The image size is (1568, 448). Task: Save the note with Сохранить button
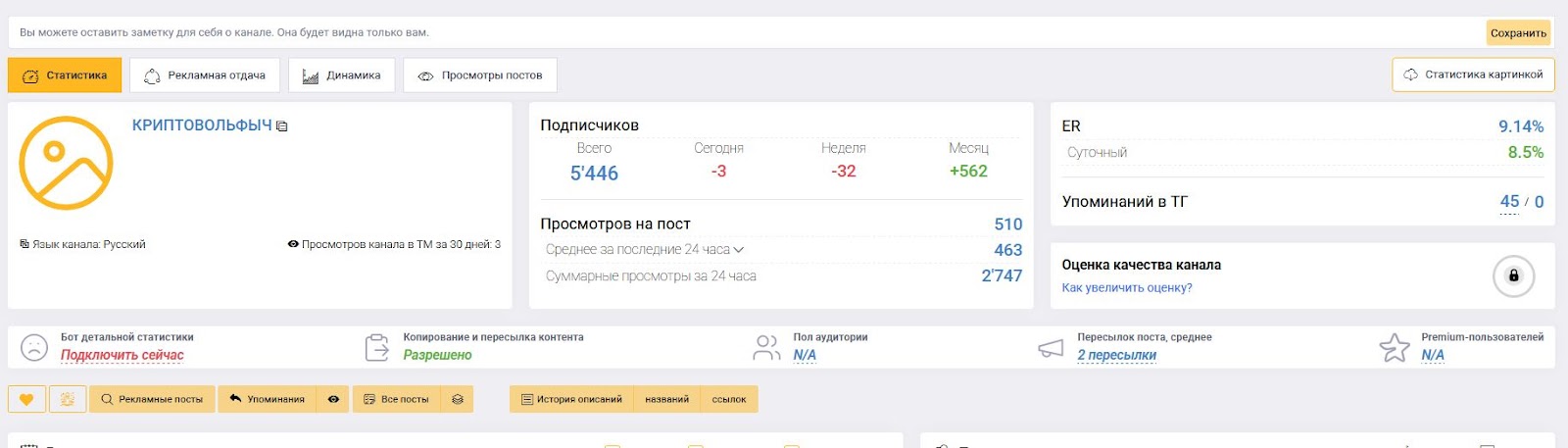point(1518,32)
